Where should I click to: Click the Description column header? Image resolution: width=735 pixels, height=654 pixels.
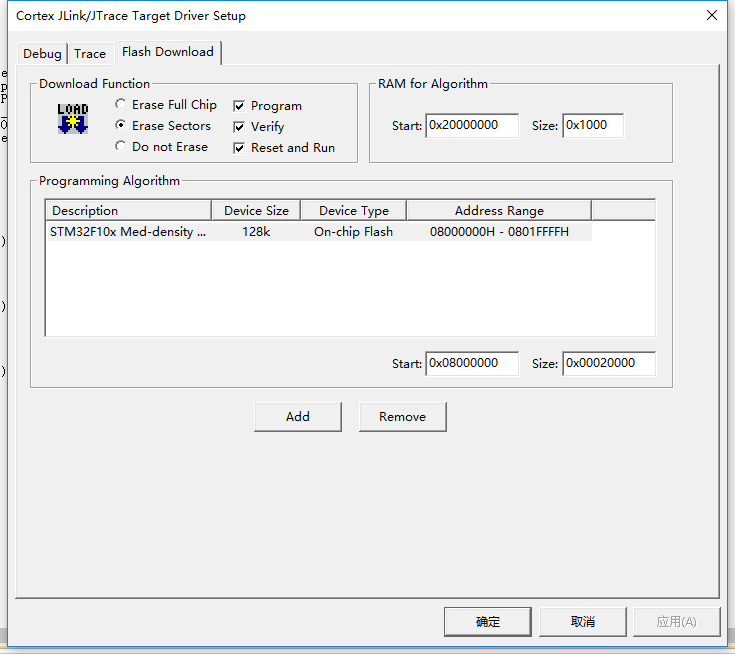[128, 211]
